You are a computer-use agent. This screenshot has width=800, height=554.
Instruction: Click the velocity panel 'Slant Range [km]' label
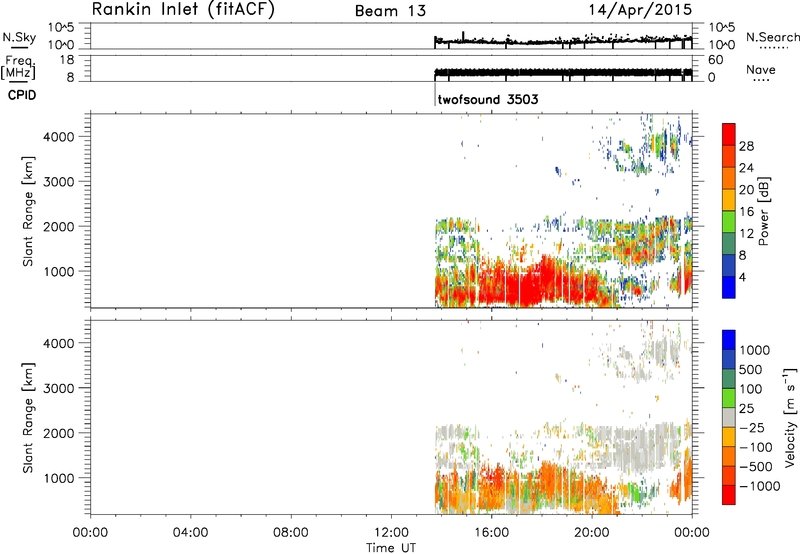(x=28, y=418)
